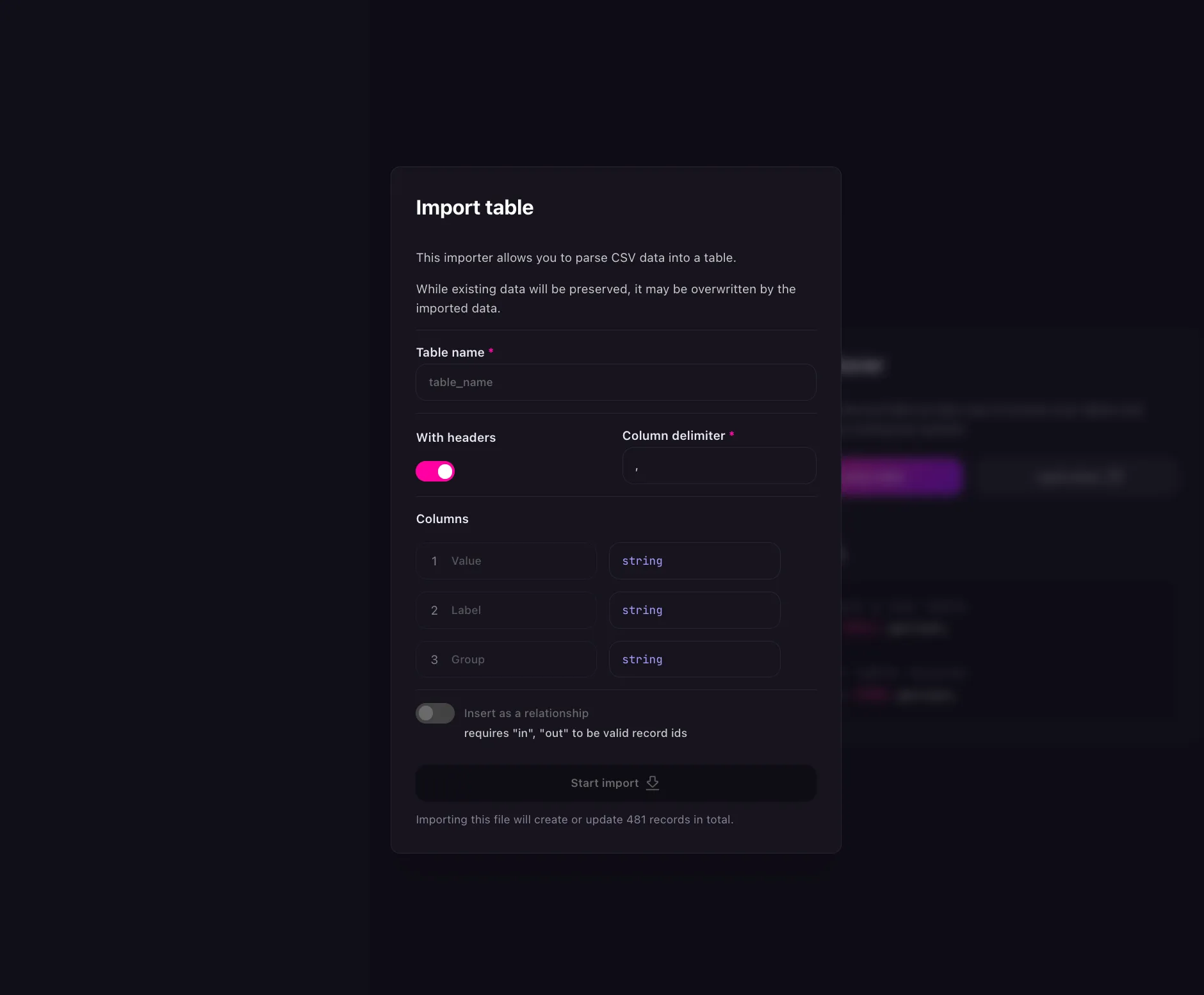
Task: Click the third column name field, Group
Action: pos(506,659)
